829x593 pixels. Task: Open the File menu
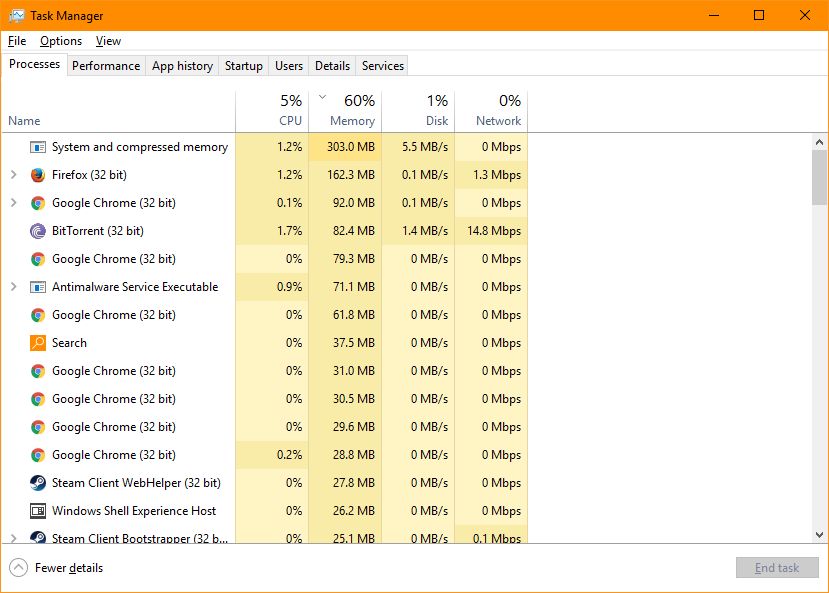(17, 41)
